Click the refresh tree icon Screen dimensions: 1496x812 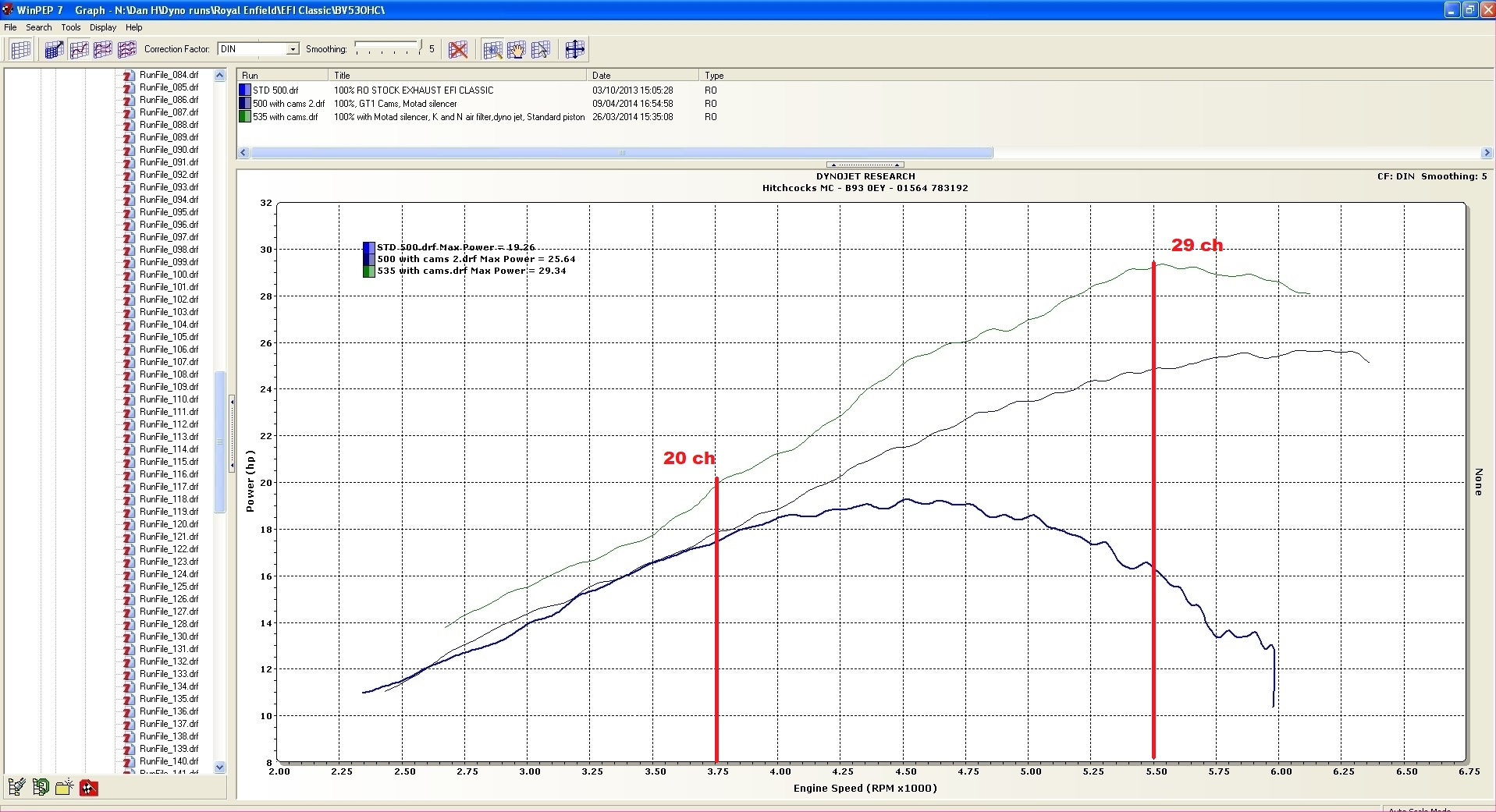[x=41, y=787]
